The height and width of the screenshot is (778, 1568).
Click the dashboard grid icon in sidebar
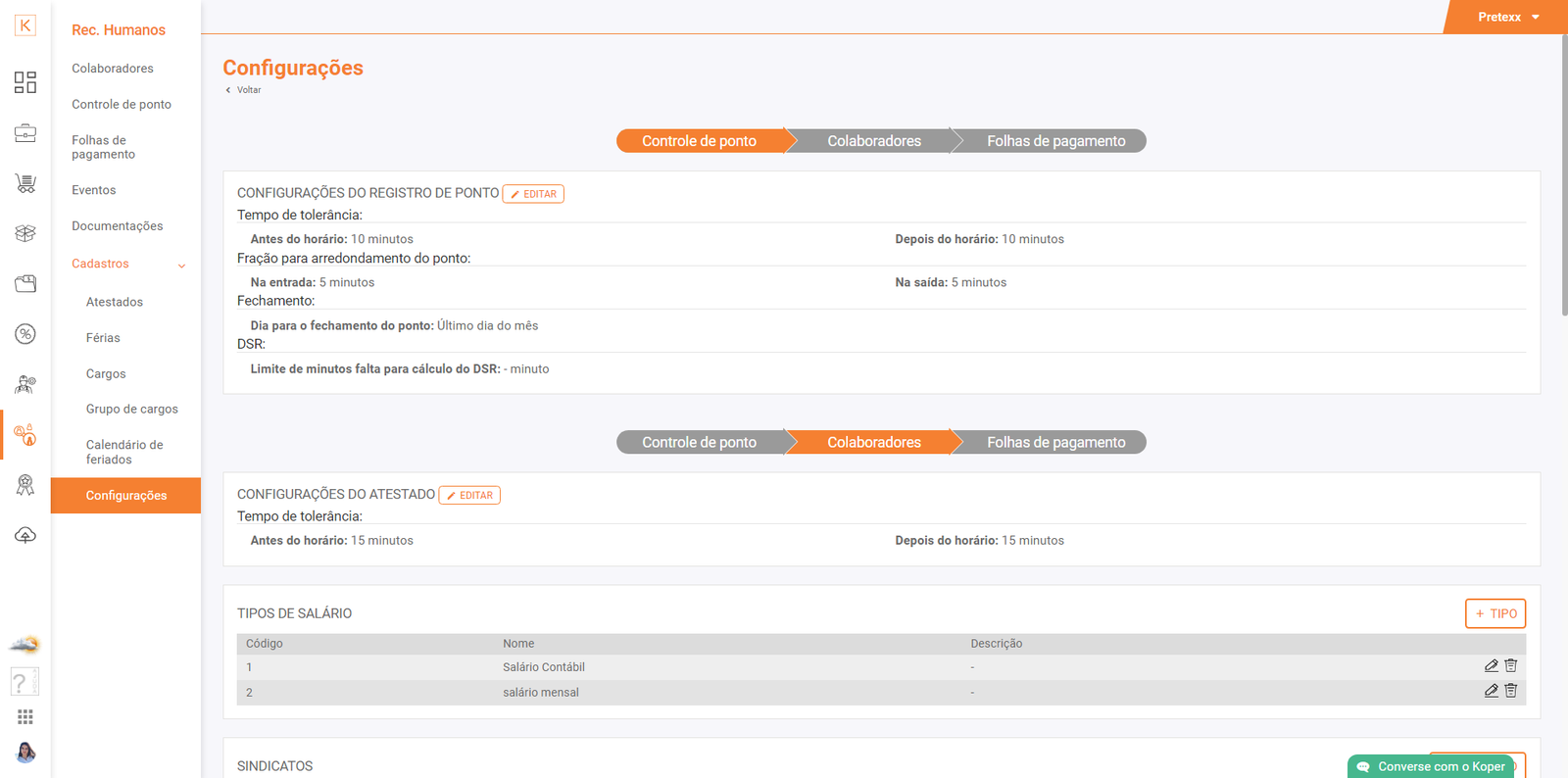coord(25,82)
